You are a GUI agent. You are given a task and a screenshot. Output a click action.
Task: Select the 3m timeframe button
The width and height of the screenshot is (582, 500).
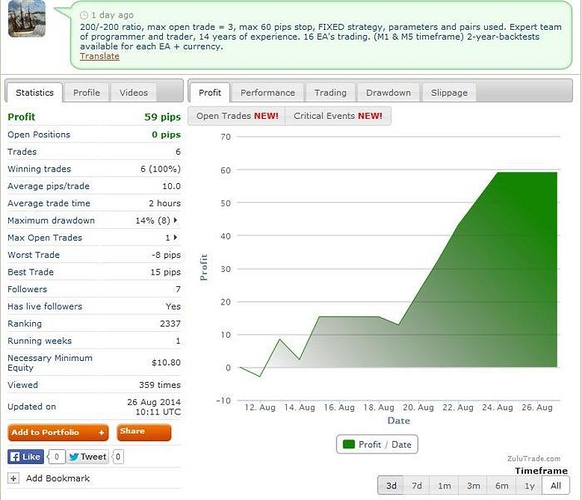[x=473, y=486]
